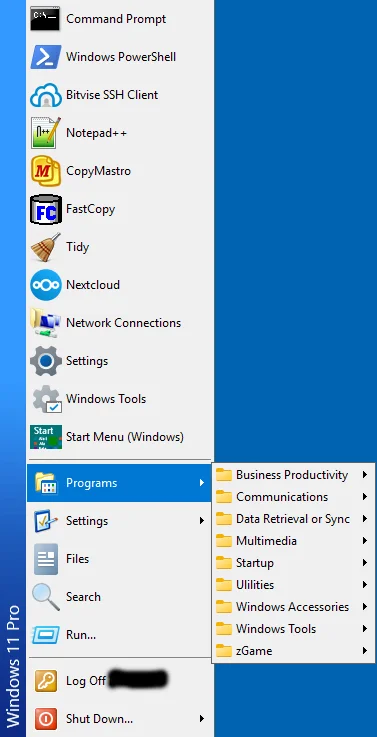Screen dimensions: 377x737
Task: Click the Business Productivity folder icon
Action: pyautogui.click(x=224, y=475)
